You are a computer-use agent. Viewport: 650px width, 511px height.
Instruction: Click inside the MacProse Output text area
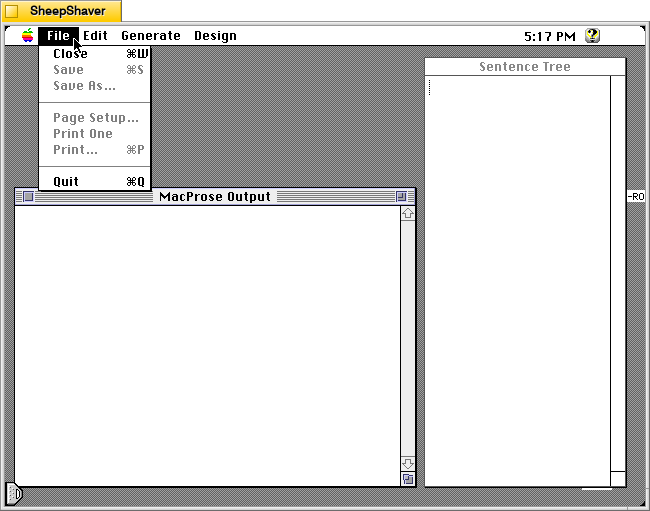(x=208, y=346)
